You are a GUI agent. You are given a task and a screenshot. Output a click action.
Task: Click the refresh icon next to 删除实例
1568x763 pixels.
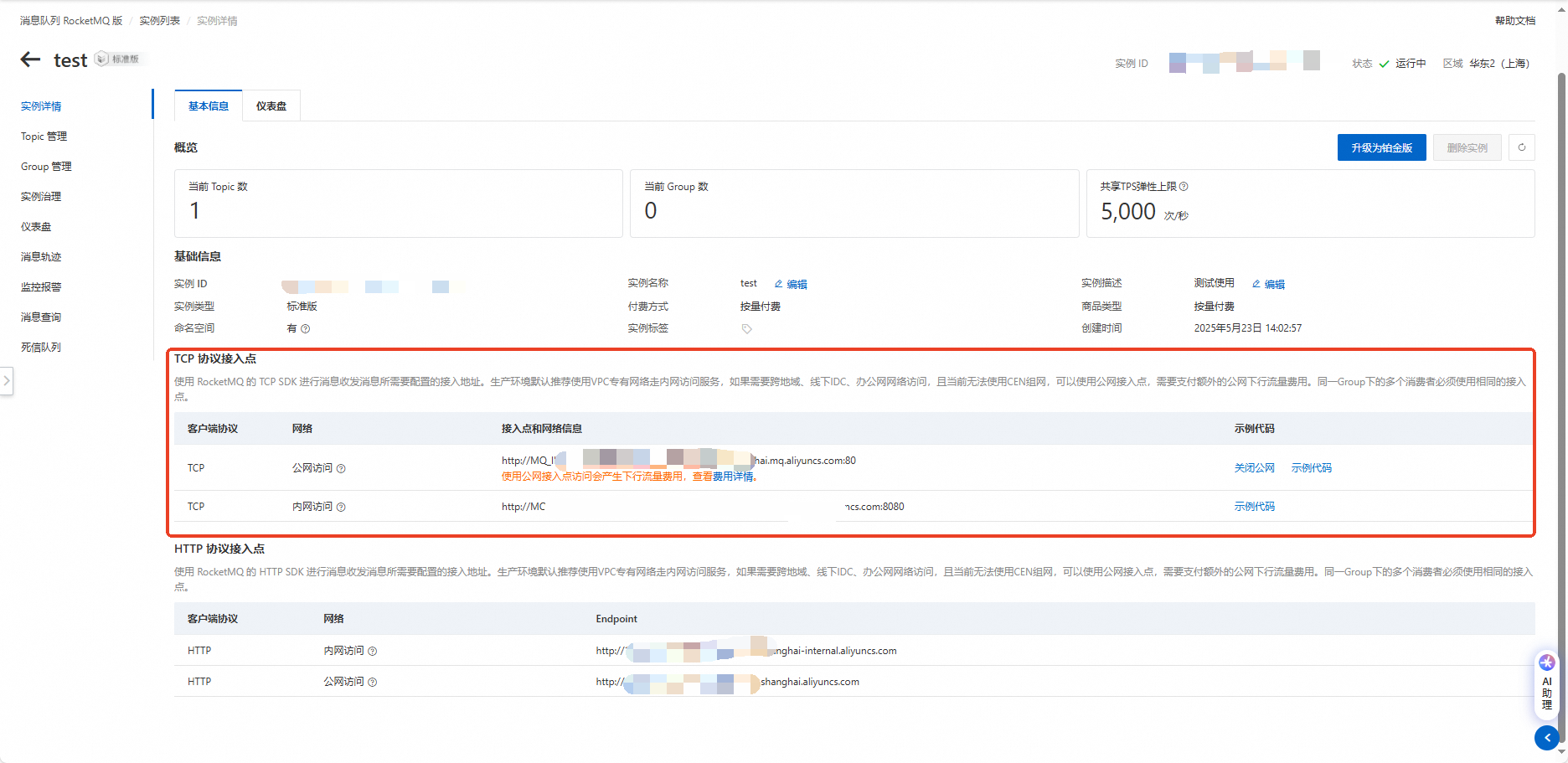(1522, 147)
